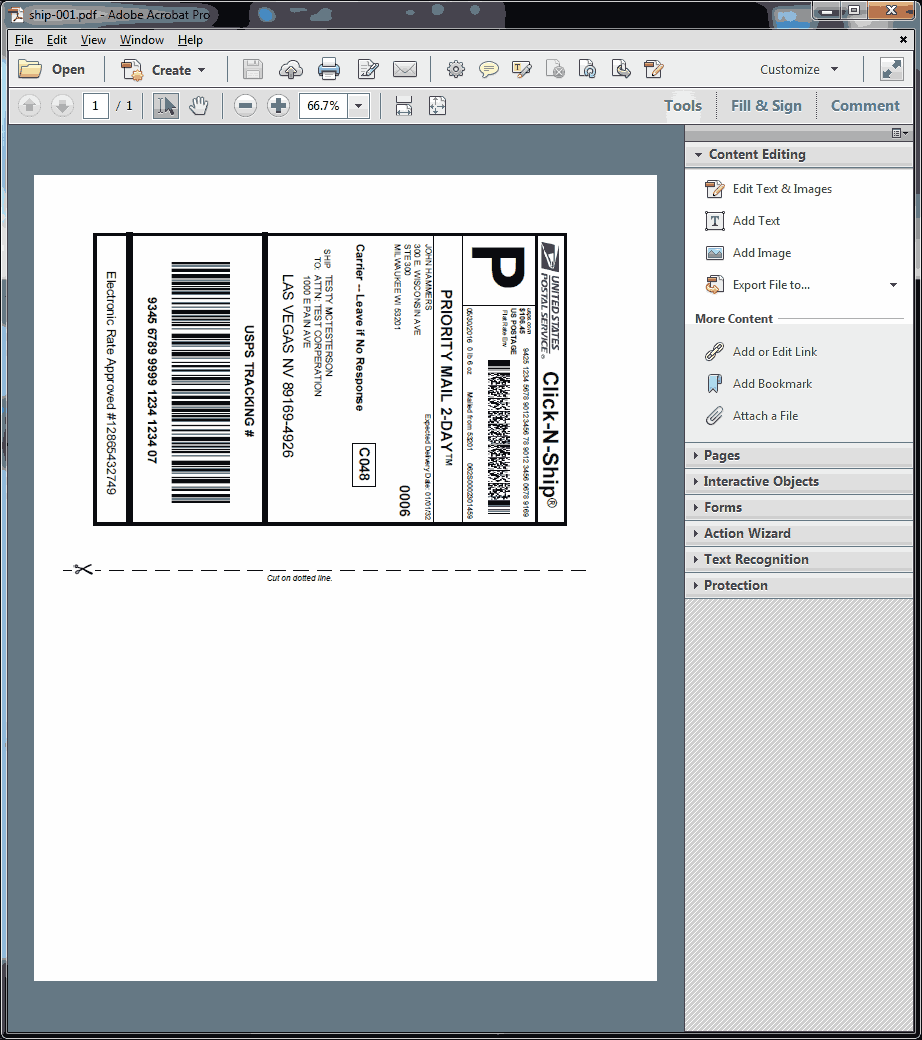Open the Create PDF dropdown
The width and height of the screenshot is (922, 1040).
tap(163, 70)
